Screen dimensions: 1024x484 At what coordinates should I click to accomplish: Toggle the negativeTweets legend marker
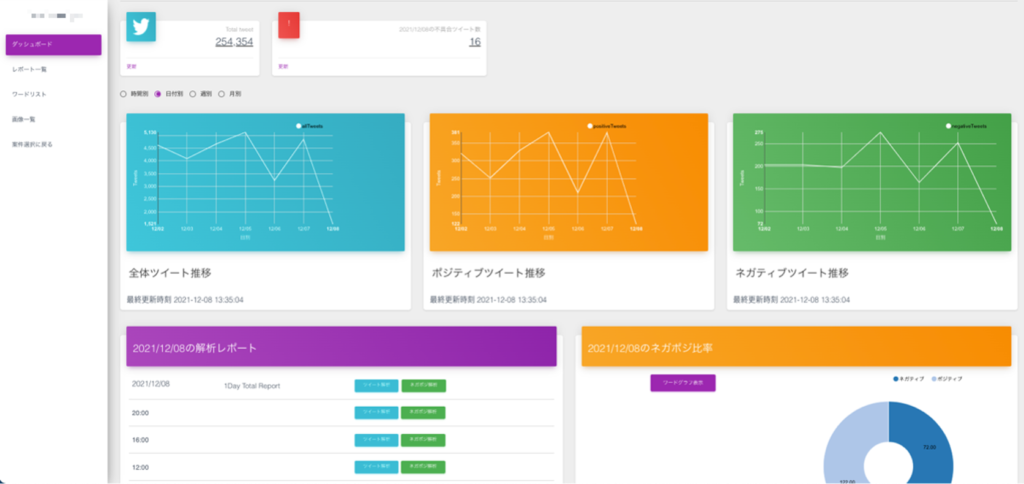pos(948,125)
